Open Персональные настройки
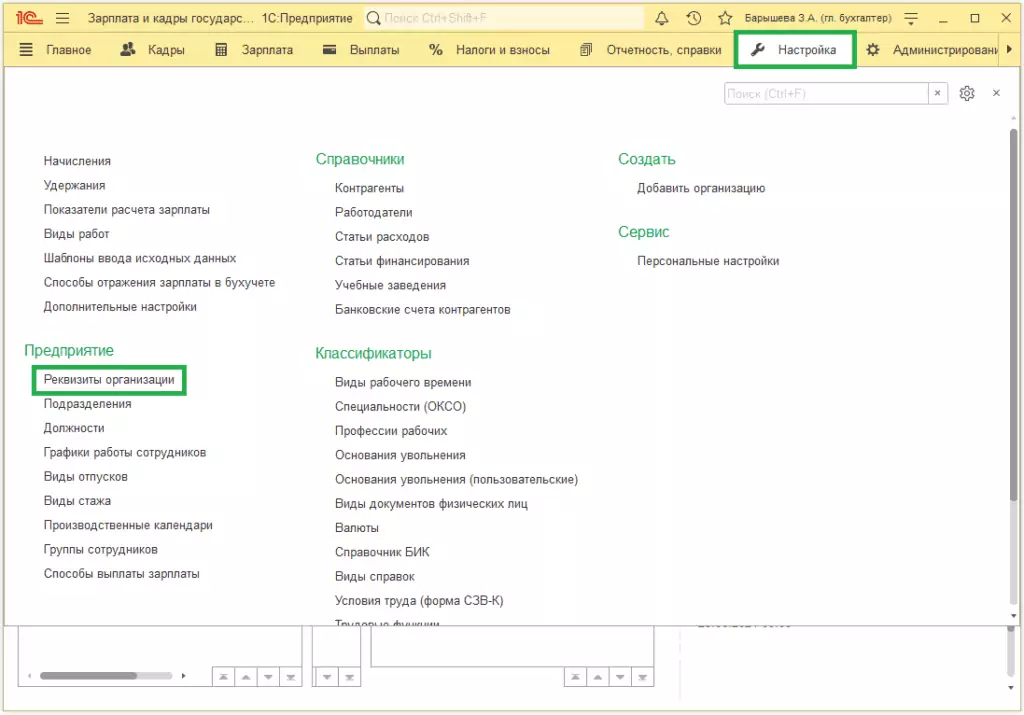The width and height of the screenshot is (1024, 715). [708, 261]
